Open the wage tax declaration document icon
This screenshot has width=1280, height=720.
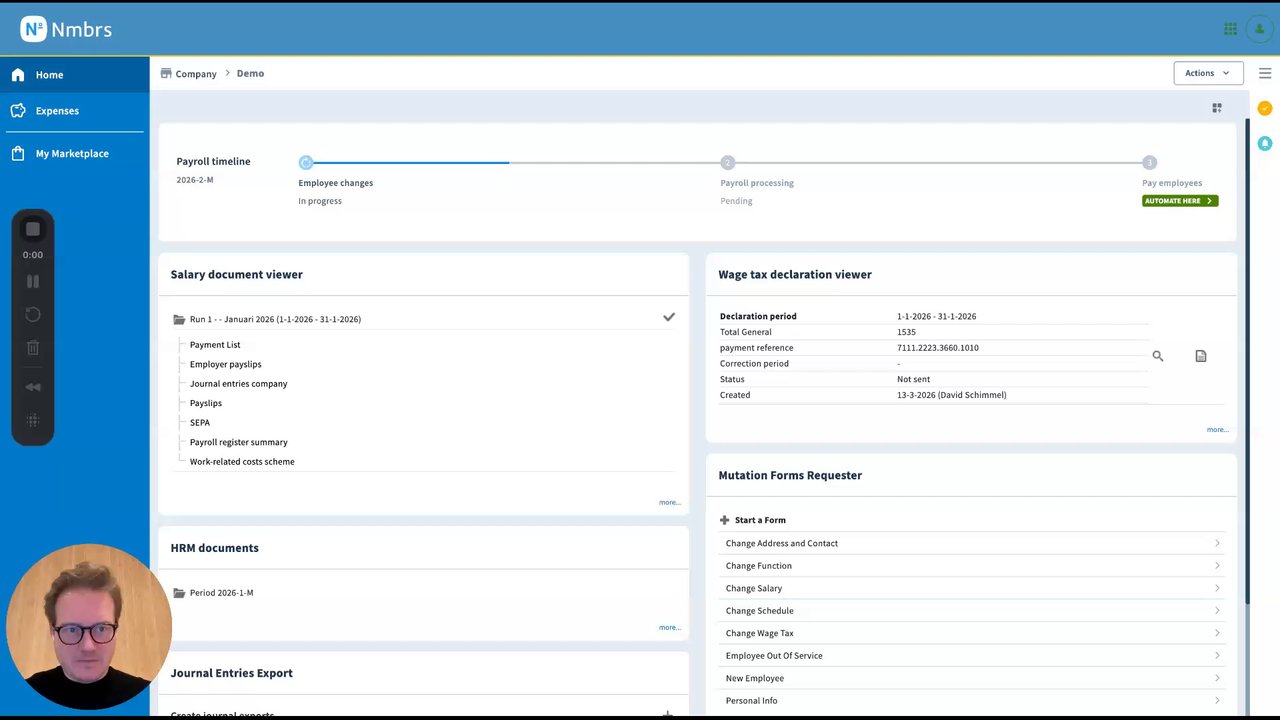coord(1201,356)
